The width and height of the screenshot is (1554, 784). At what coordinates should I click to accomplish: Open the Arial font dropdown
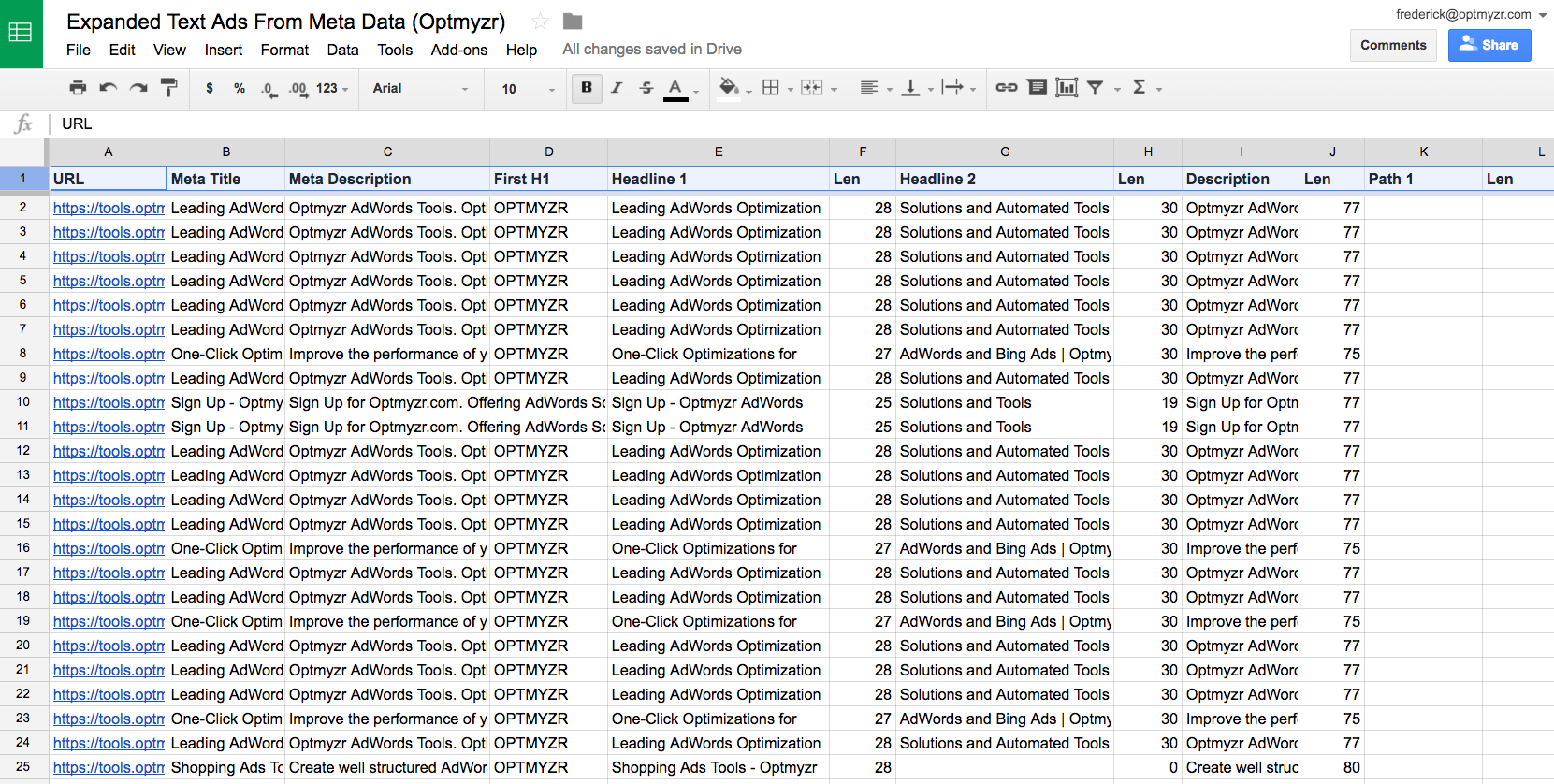[x=420, y=88]
